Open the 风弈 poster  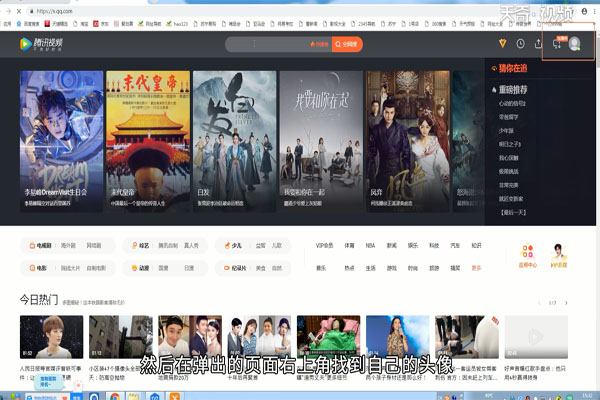(408, 141)
